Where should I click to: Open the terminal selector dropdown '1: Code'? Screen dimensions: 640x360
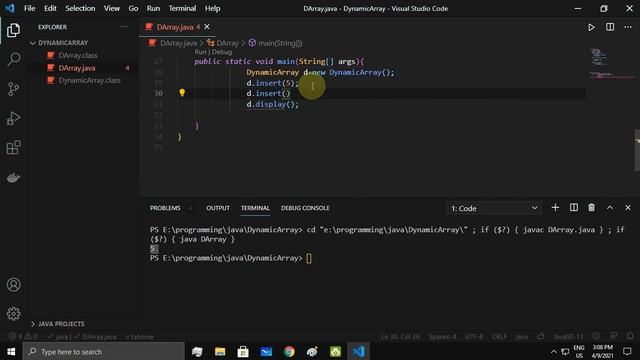(494, 208)
